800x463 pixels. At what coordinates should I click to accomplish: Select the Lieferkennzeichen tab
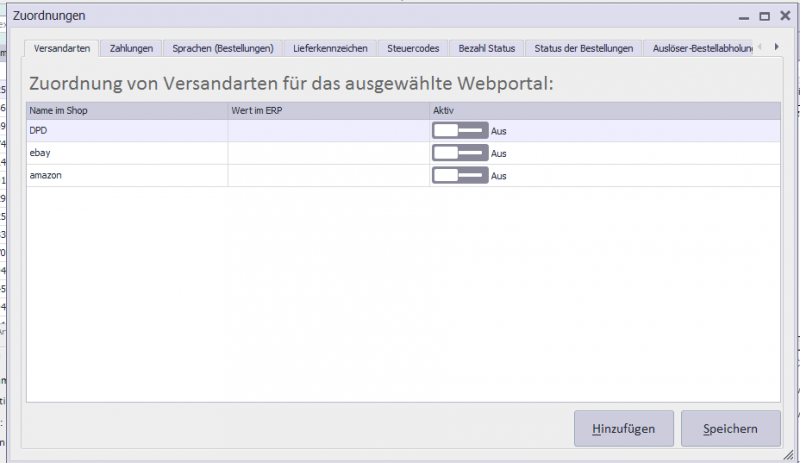click(330, 48)
